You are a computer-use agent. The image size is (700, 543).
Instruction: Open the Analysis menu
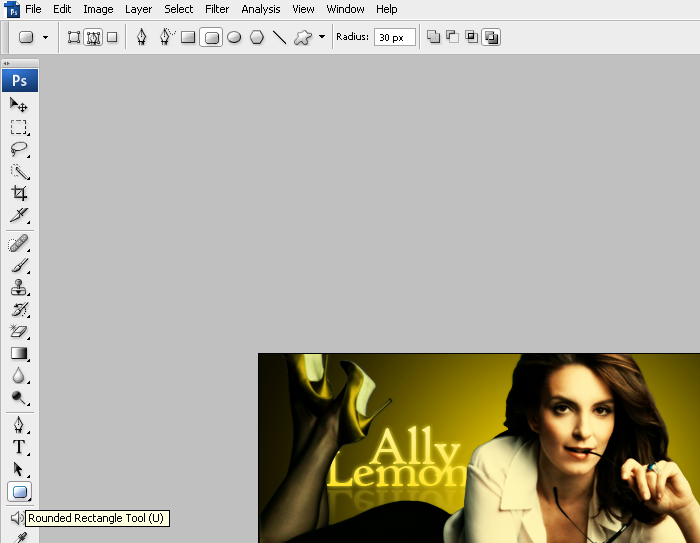pyautogui.click(x=261, y=9)
